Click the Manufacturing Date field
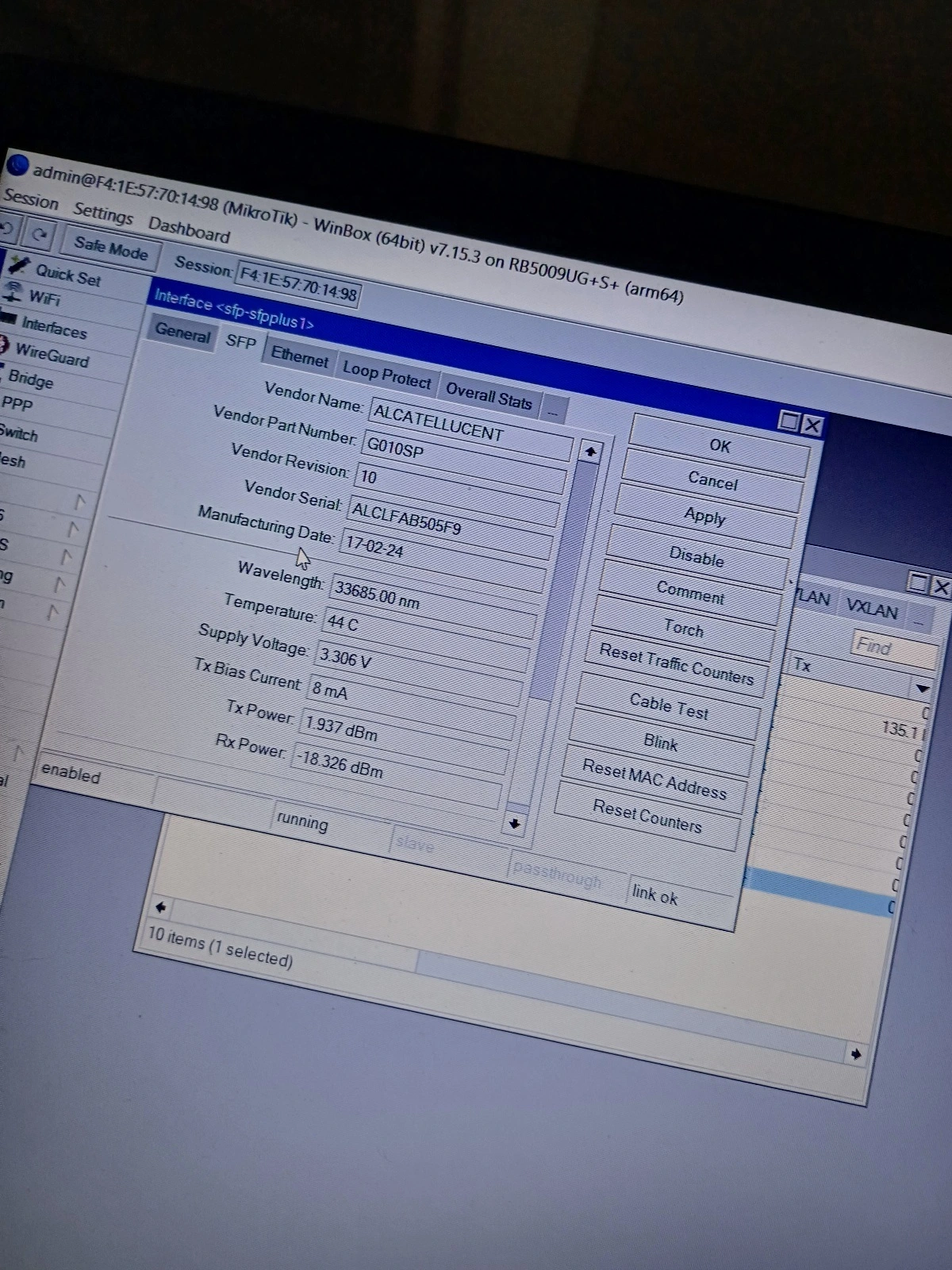Image resolution: width=952 pixels, height=1270 pixels. [443, 563]
